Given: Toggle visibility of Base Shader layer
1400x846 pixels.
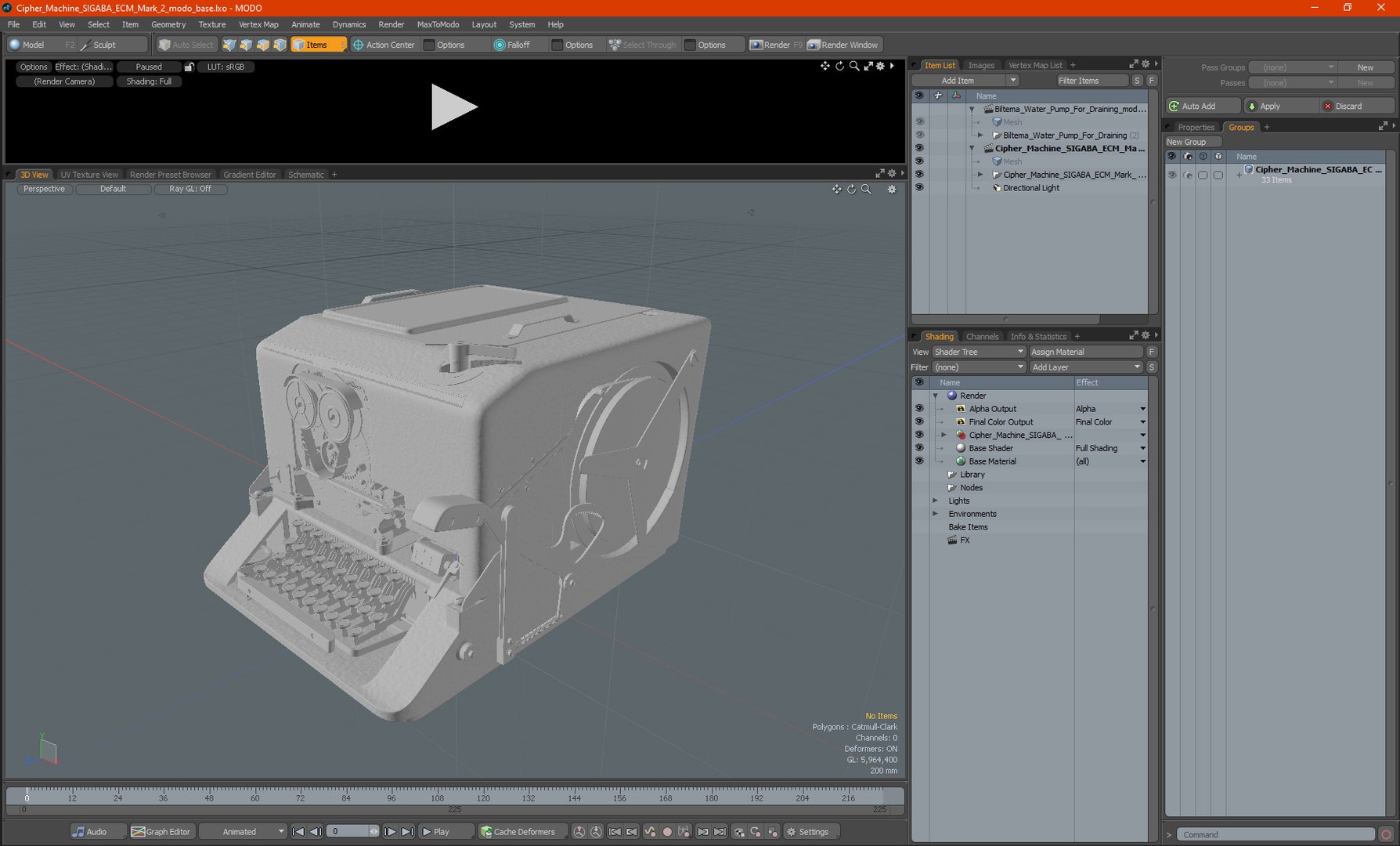Looking at the screenshot, I should tap(919, 448).
